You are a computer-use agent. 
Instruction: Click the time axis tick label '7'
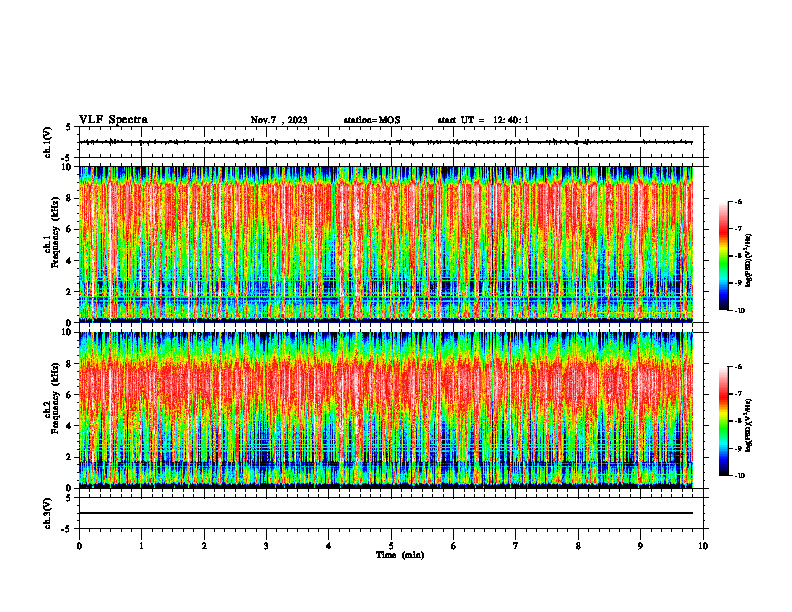516,546
